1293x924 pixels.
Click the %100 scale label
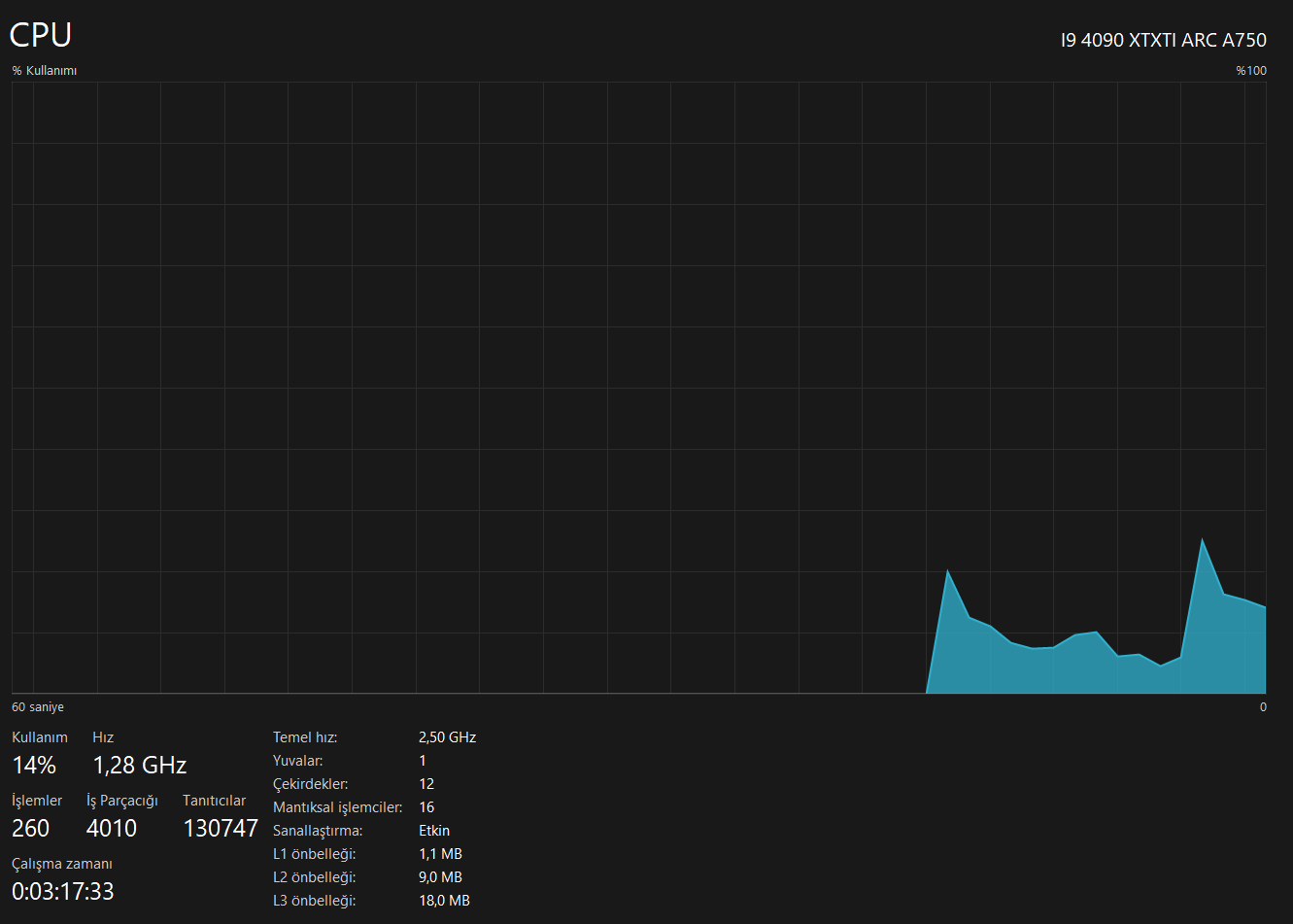click(1251, 71)
